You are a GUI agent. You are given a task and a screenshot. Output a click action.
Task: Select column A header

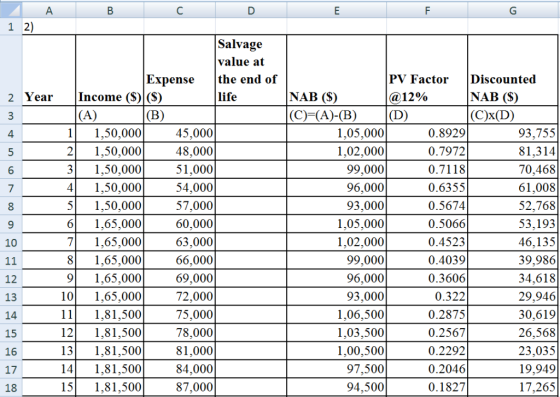49,11
